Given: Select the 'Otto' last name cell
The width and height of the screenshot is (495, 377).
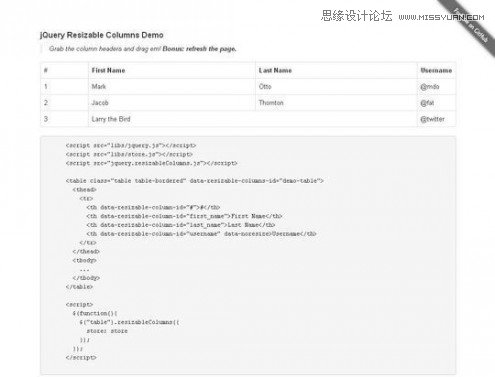Looking at the screenshot, I should click(x=336, y=87).
